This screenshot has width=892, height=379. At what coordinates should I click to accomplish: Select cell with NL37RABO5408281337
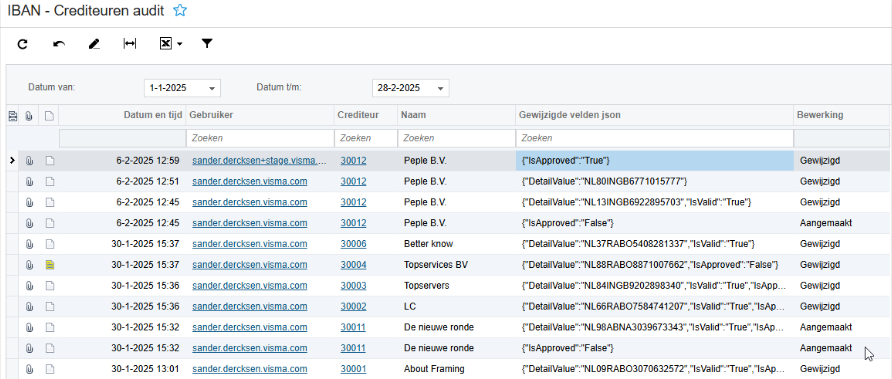pyautogui.click(x=655, y=244)
